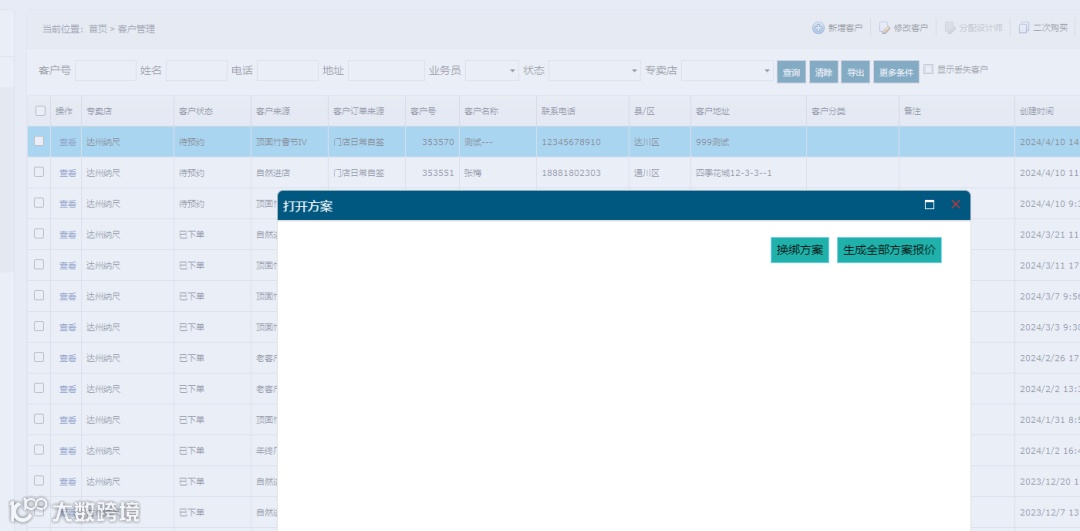Tick checkbox of row created 2024/3/7

point(39,295)
